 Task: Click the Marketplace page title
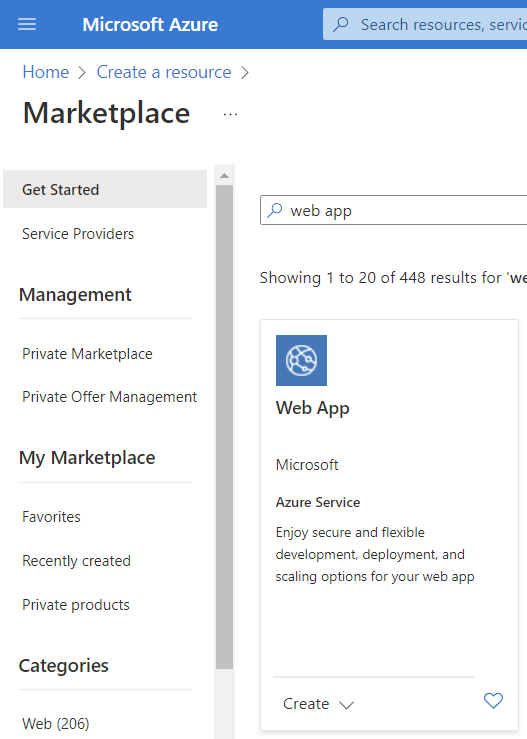[x=107, y=113]
